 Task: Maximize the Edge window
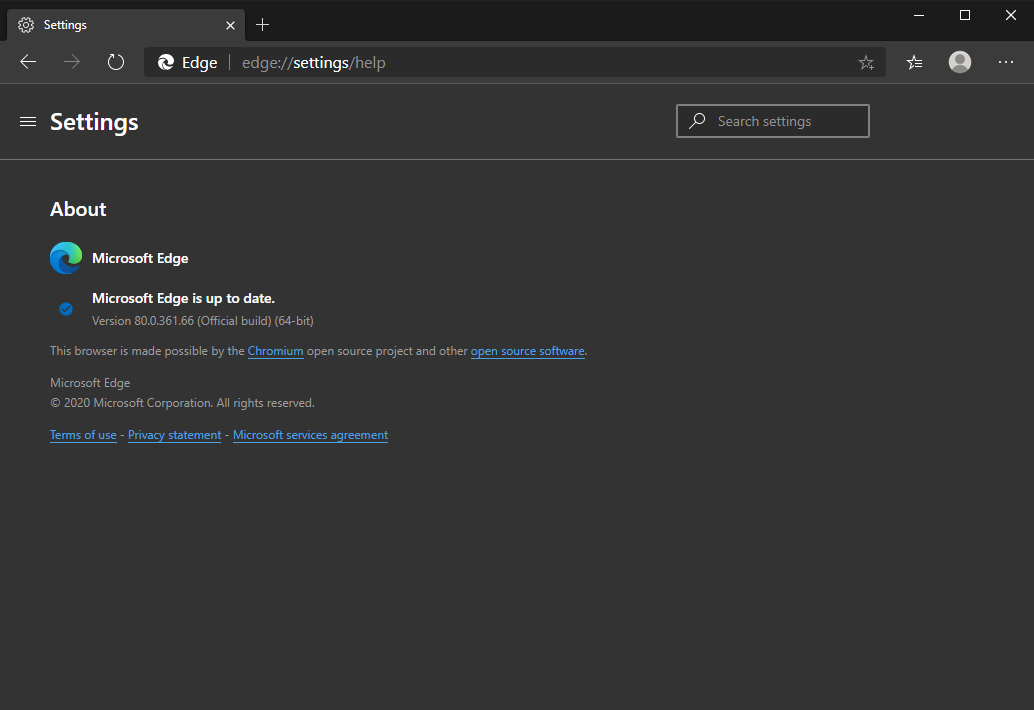(x=965, y=15)
